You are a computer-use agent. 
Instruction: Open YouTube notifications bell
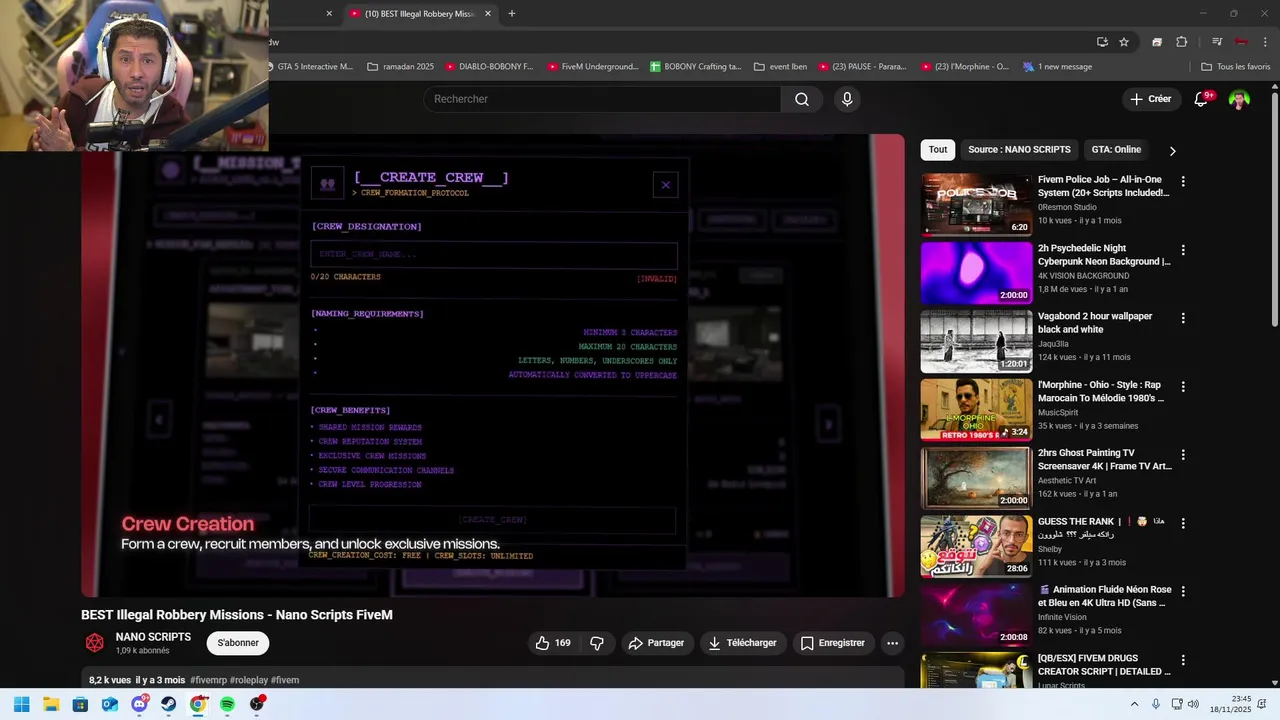point(1203,99)
